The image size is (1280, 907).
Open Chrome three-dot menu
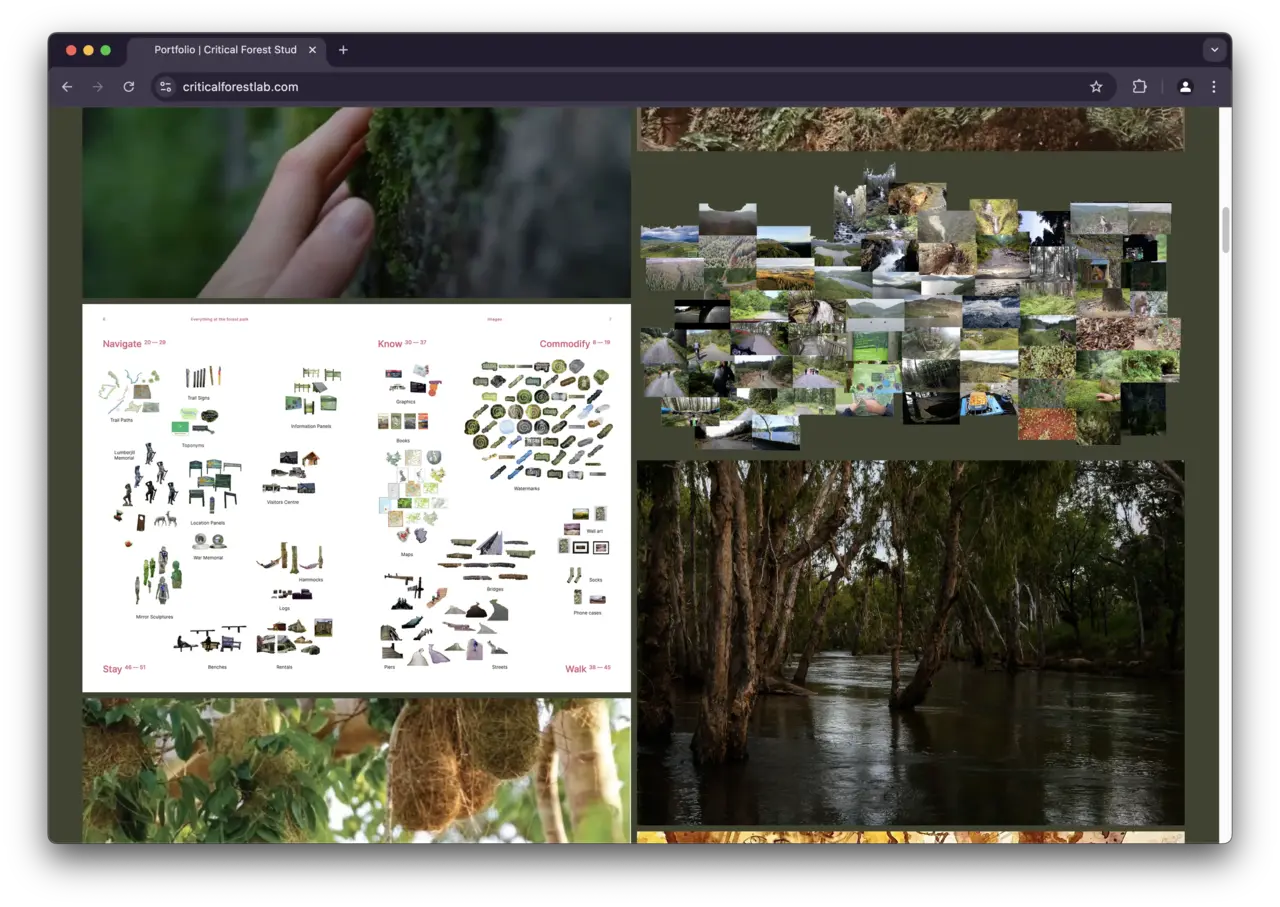point(1214,87)
